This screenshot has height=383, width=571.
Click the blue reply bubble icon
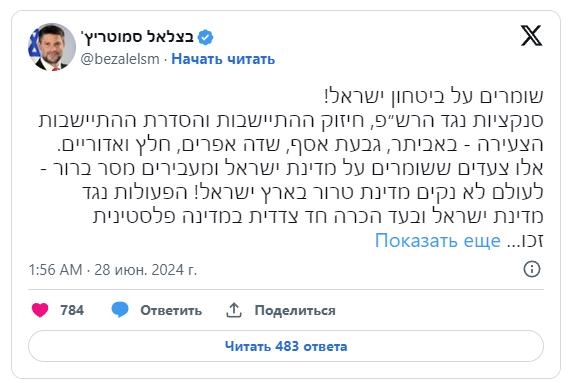click(120, 310)
